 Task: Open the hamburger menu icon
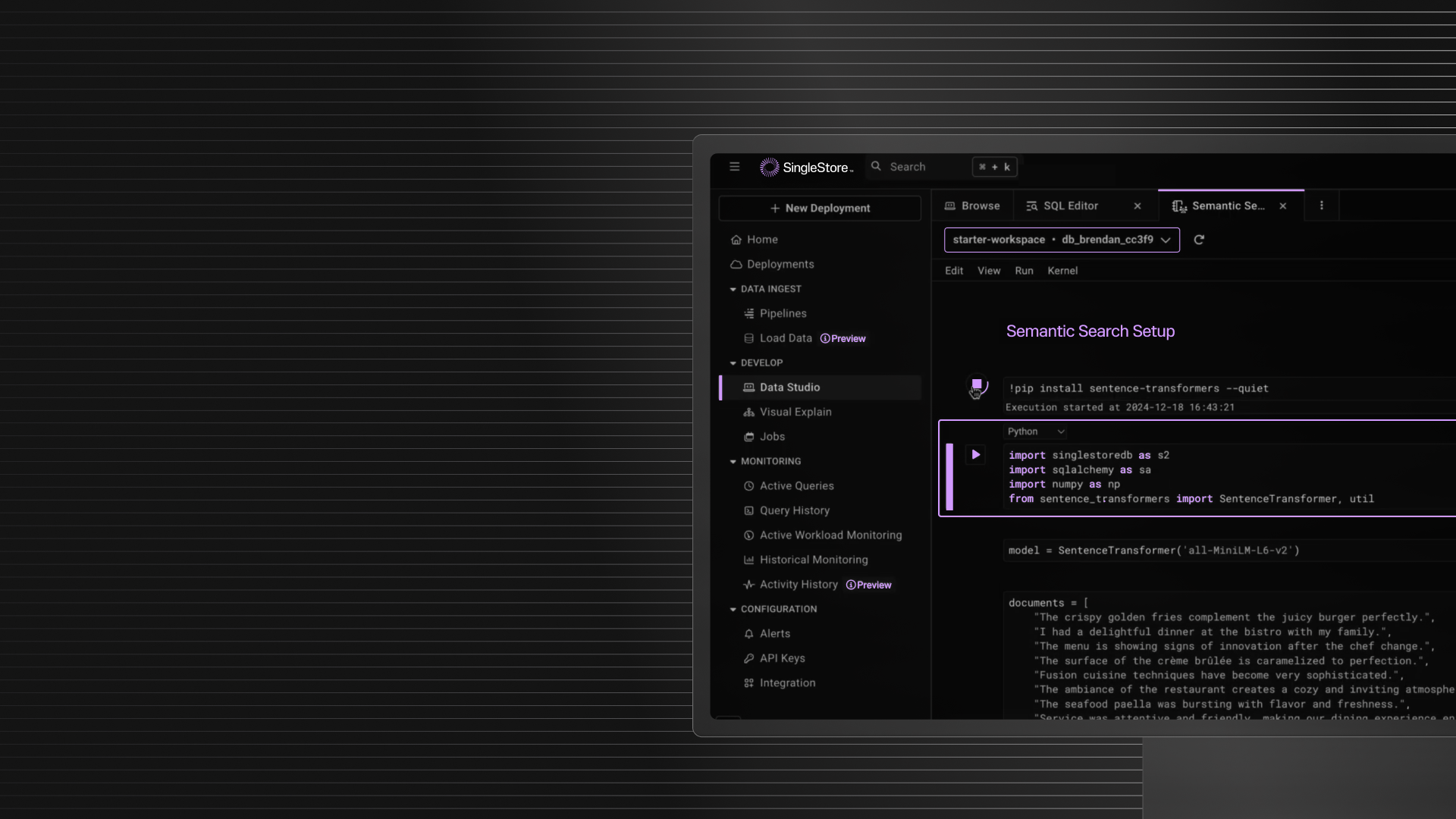pos(734,167)
